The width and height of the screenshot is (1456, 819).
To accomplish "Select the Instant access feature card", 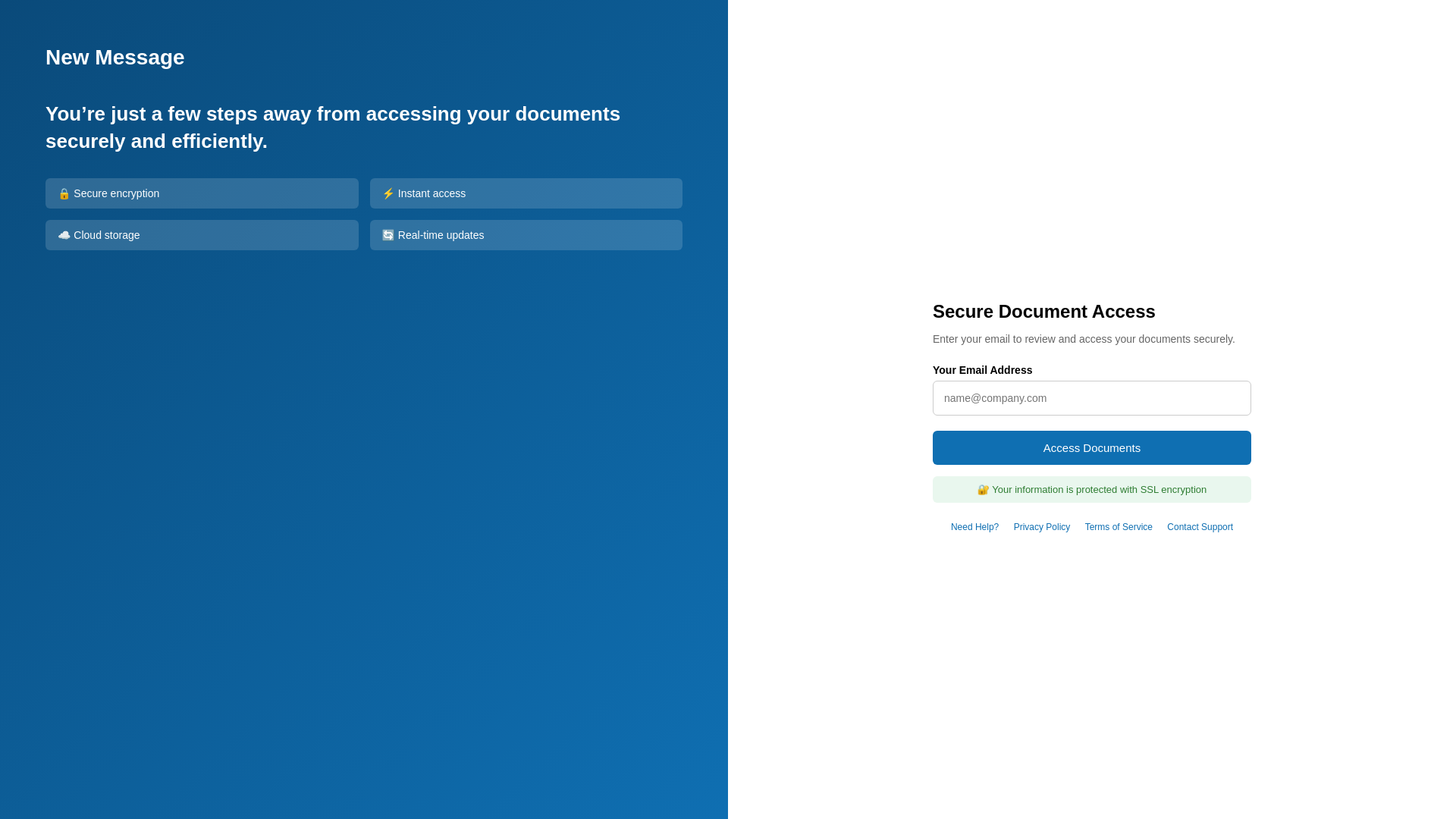I will [526, 193].
